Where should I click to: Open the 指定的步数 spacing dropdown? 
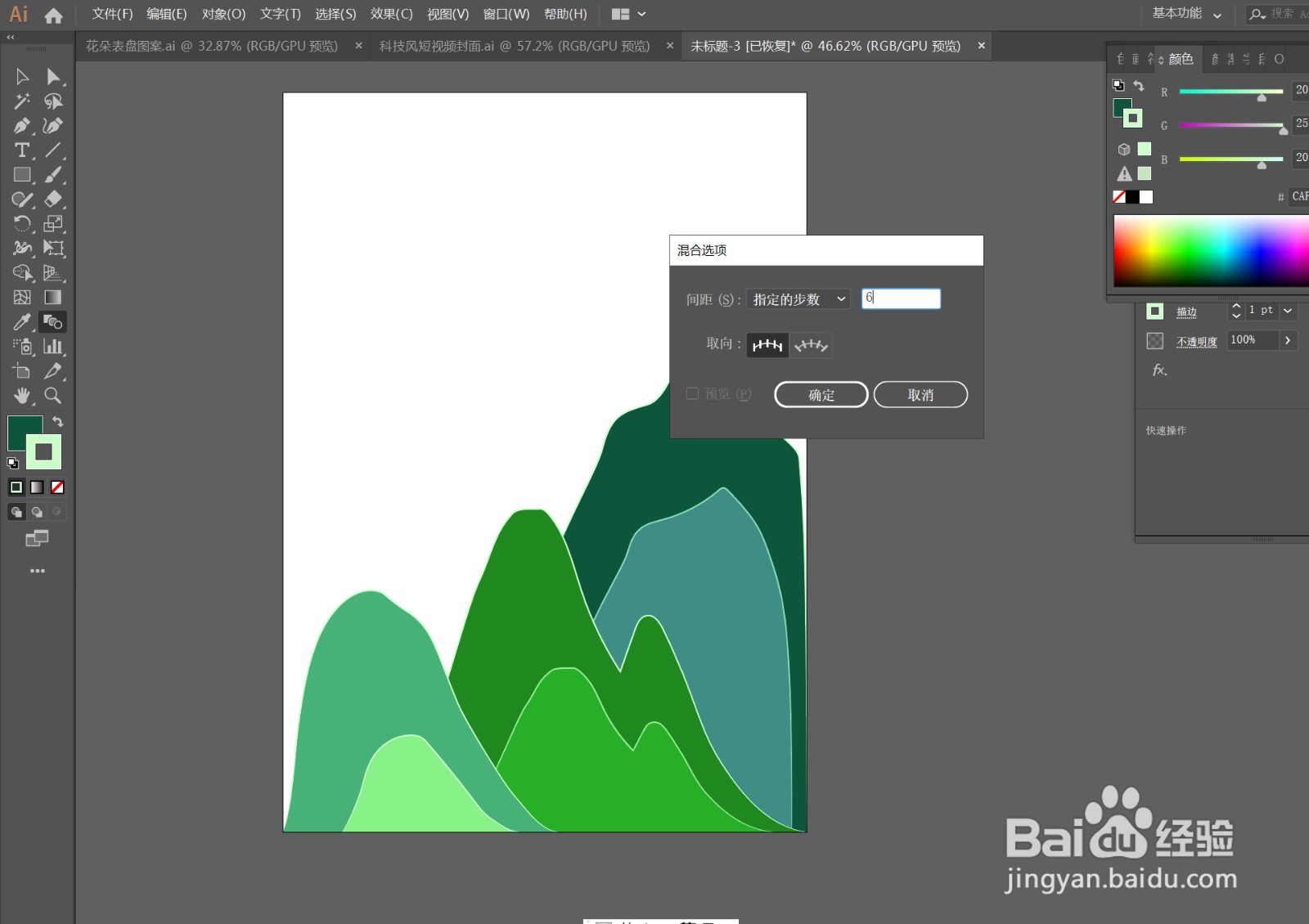coord(798,299)
